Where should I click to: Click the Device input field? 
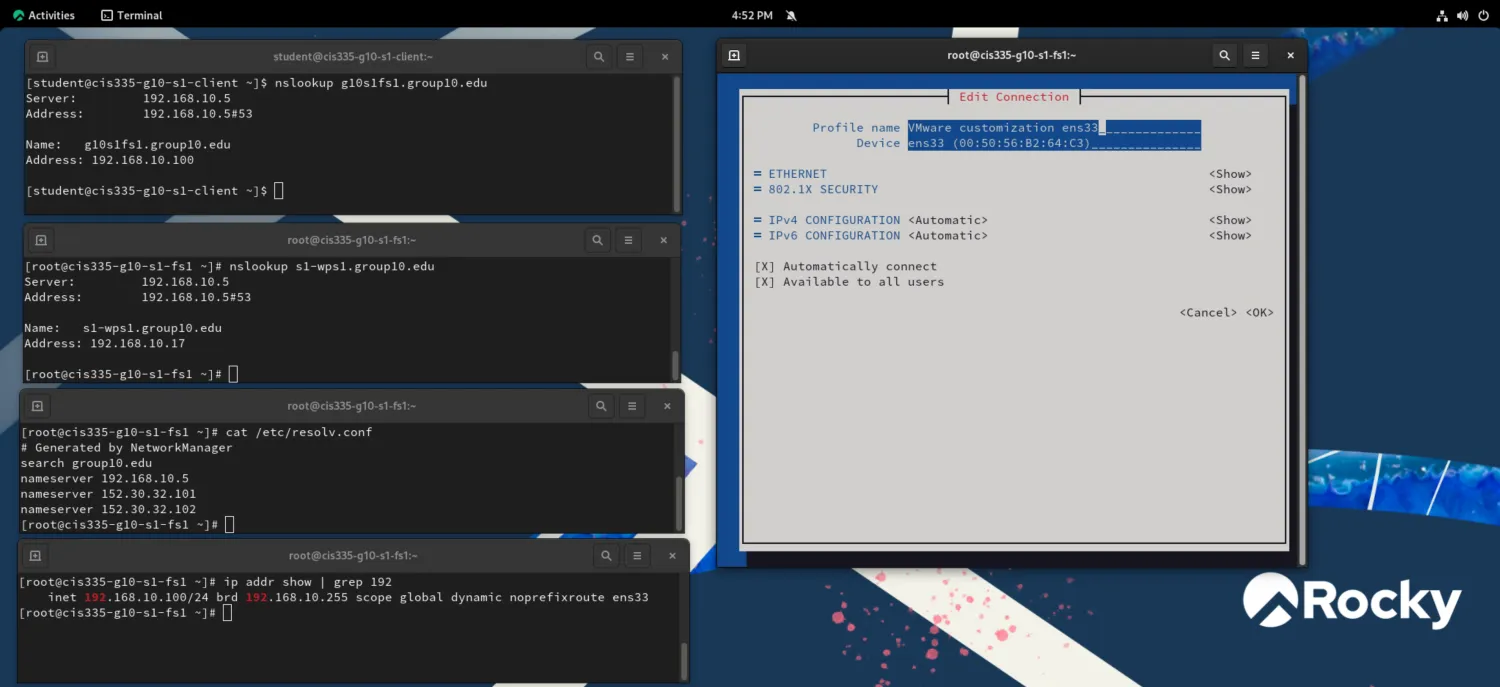pos(1054,144)
